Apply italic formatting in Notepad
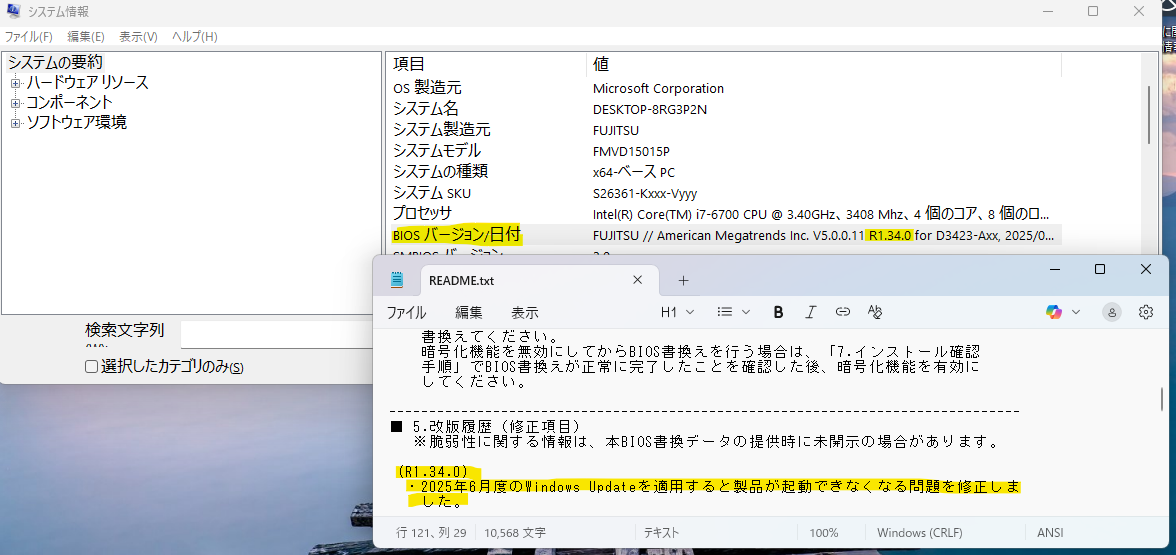 click(811, 312)
